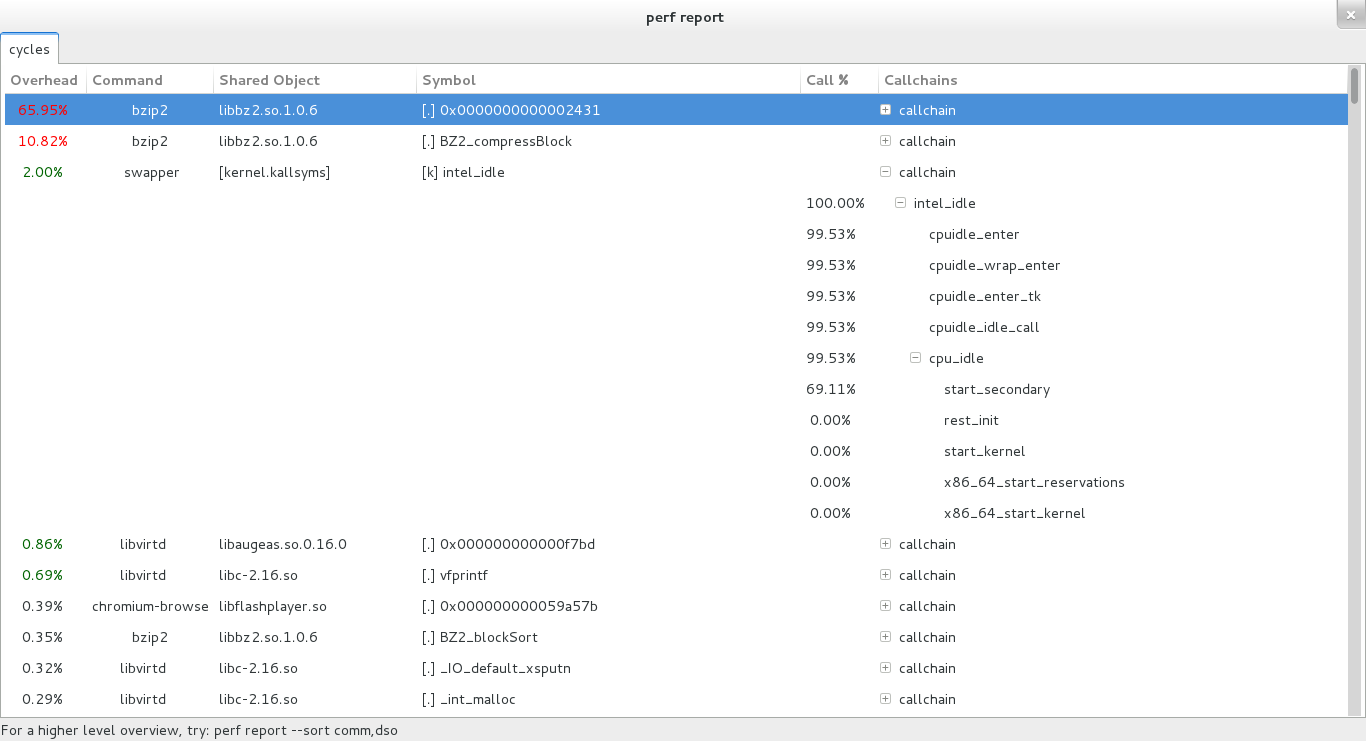
Task: Expand callchain for vfprintf row
Action: (885, 575)
